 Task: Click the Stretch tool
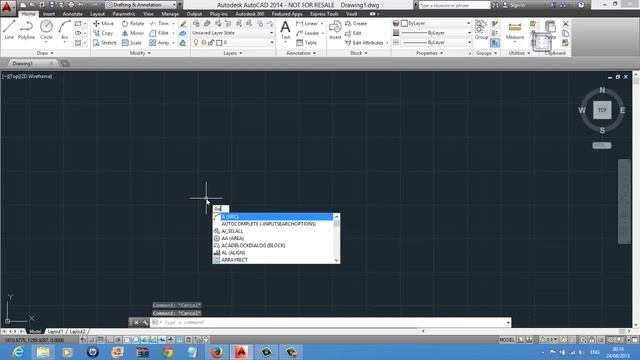(x=104, y=42)
